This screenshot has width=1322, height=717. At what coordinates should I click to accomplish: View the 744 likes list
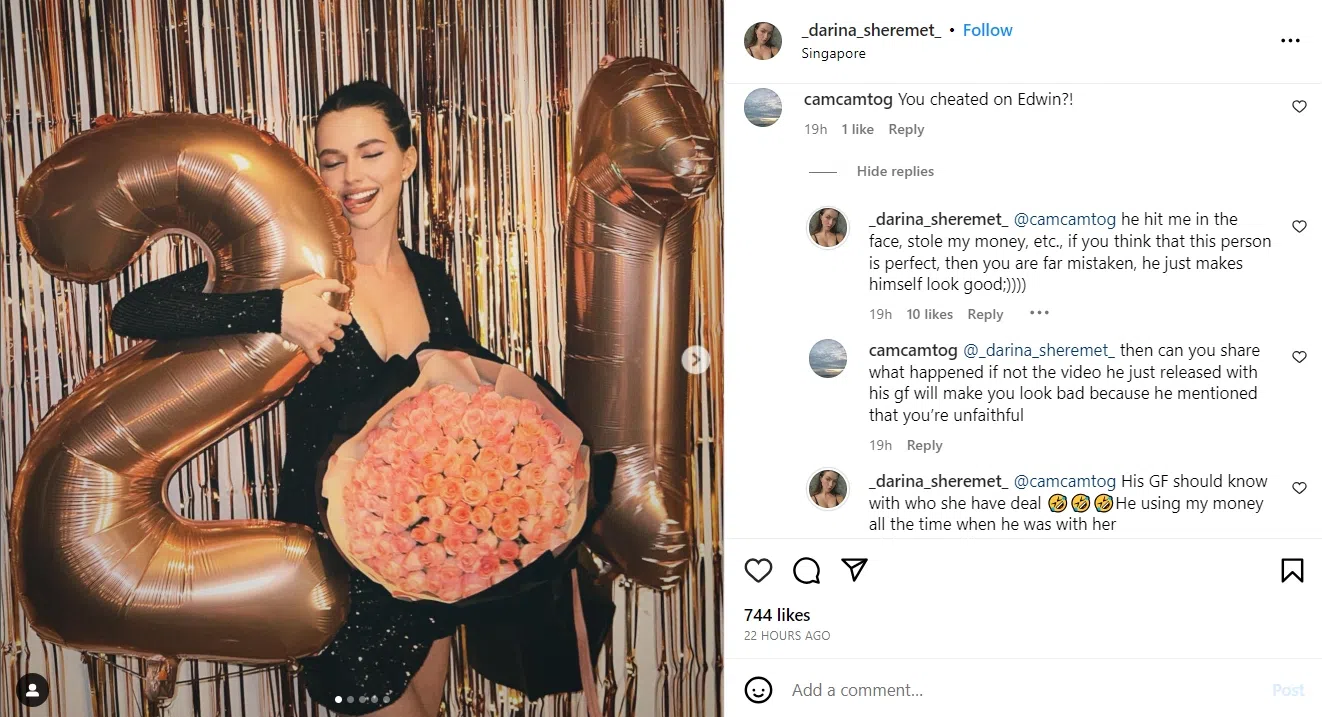click(777, 615)
